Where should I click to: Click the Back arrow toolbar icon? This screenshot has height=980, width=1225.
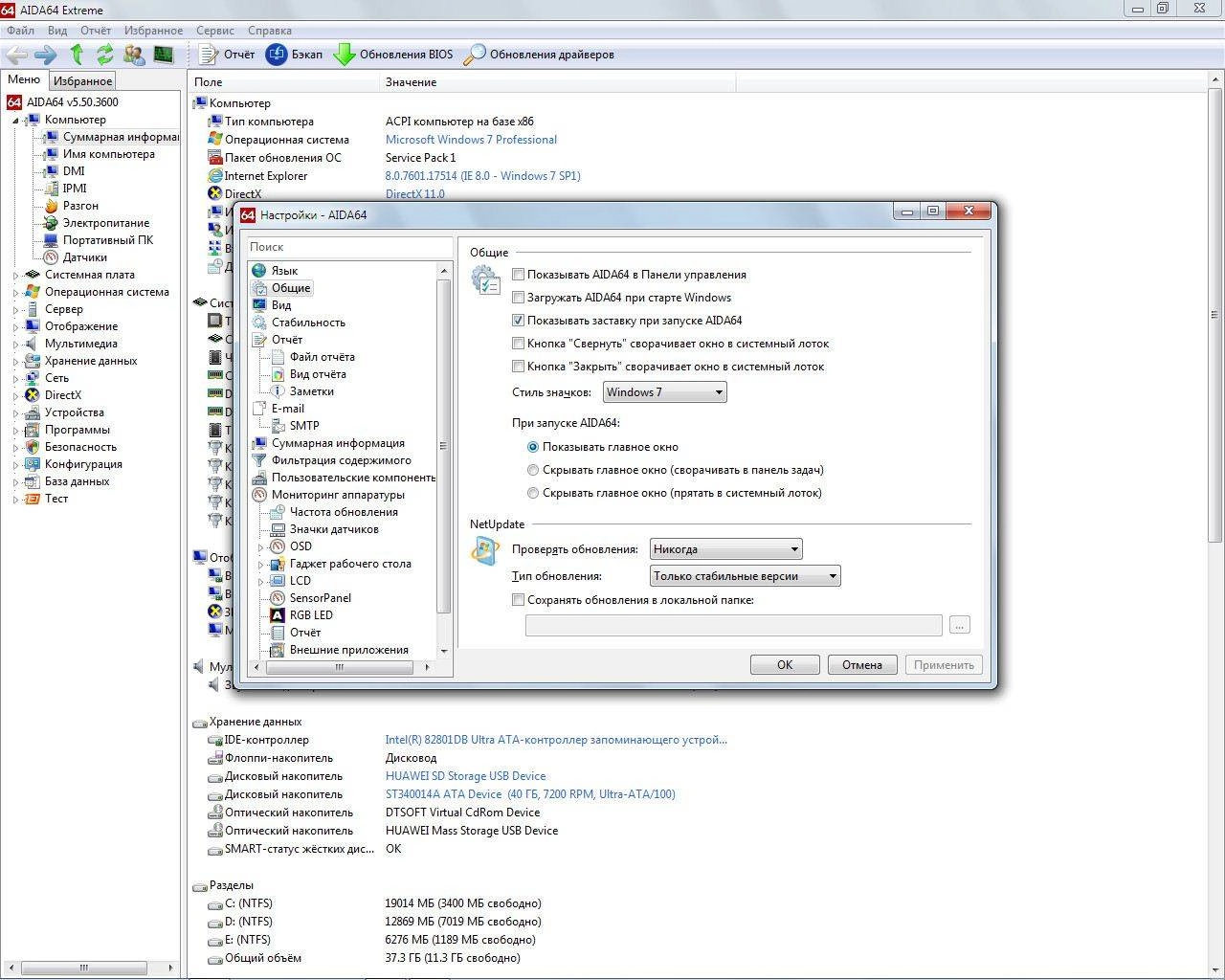tap(16, 55)
